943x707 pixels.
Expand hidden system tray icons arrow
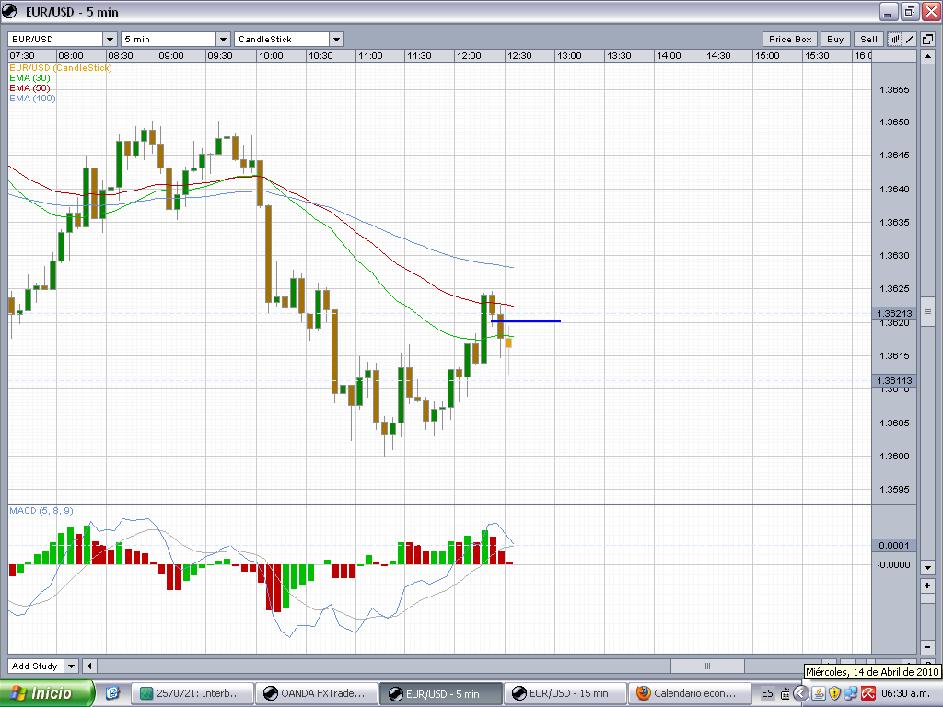point(800,693)
